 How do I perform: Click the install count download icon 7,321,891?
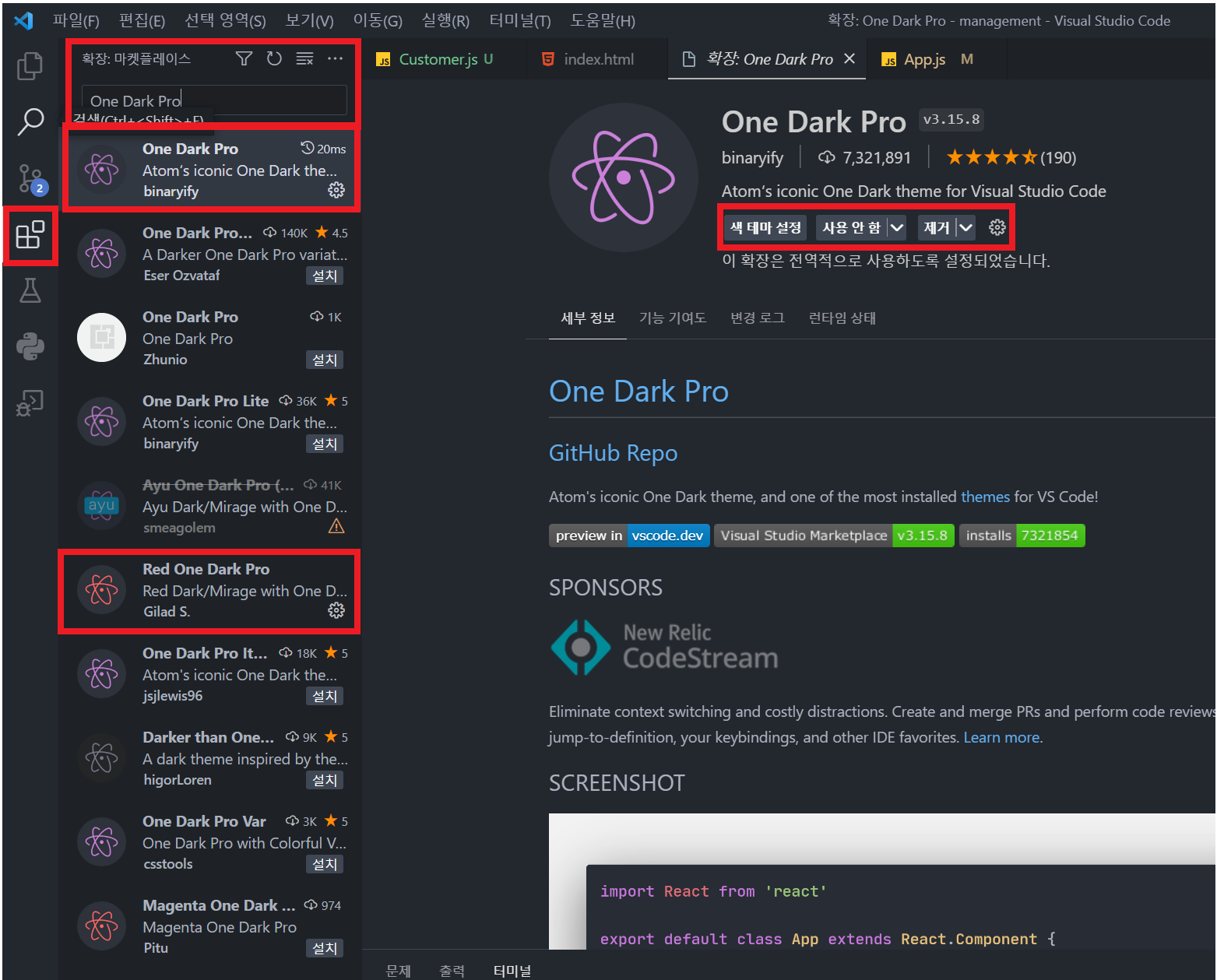[826, 158]
